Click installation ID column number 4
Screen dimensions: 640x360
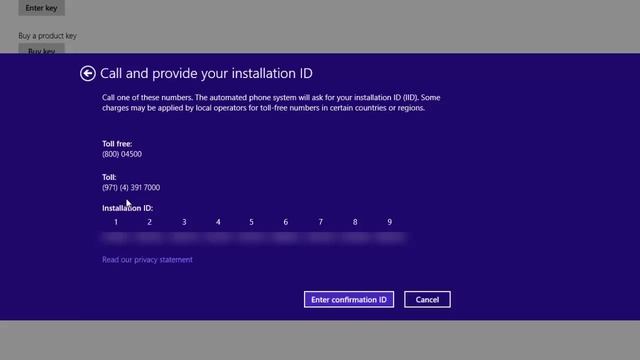click(218, 222)
